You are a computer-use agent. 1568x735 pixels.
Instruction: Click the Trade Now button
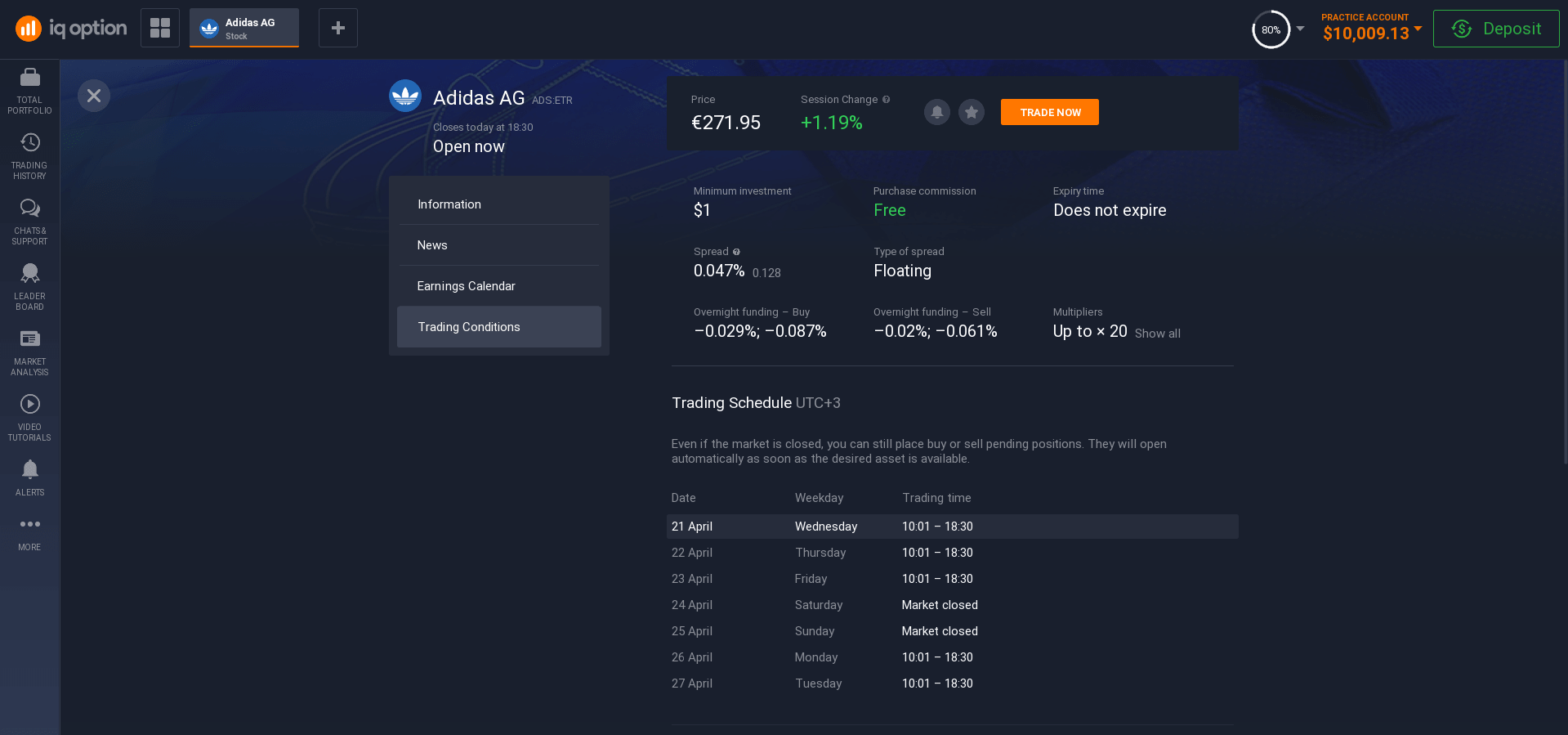coord(1050,112)
